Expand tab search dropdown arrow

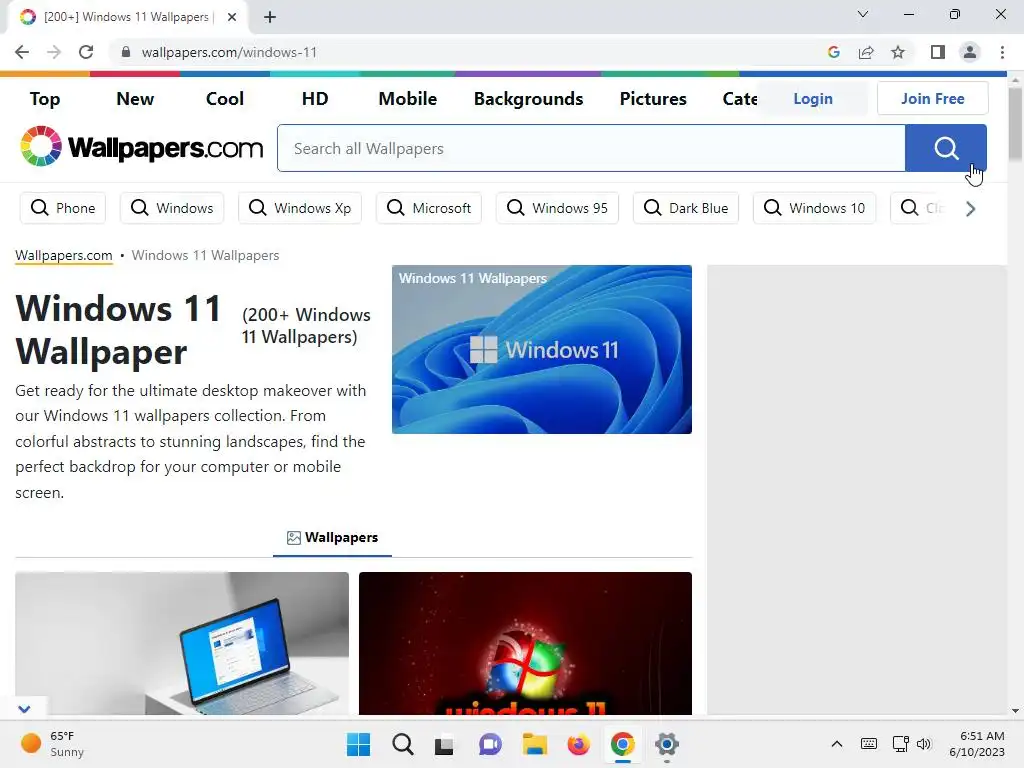coord(863,14)
